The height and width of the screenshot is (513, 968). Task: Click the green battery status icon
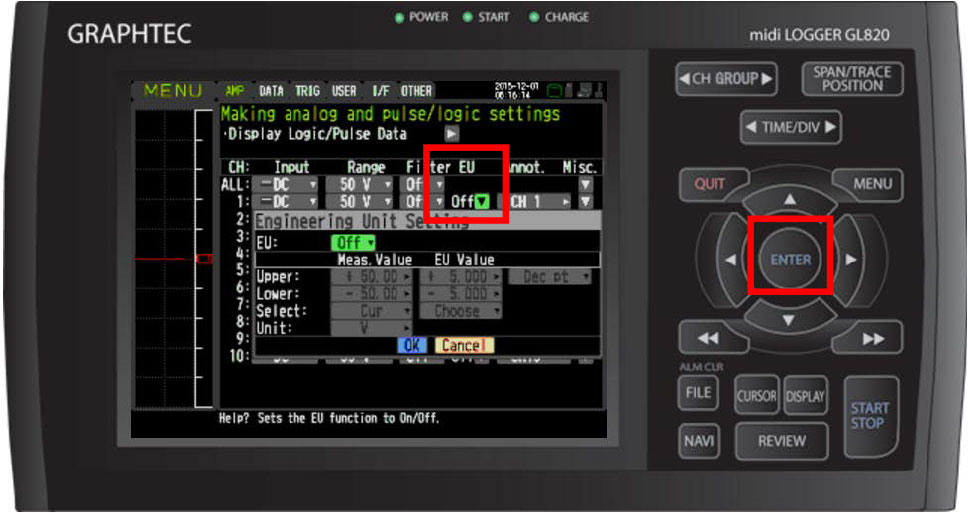[555, 91]
